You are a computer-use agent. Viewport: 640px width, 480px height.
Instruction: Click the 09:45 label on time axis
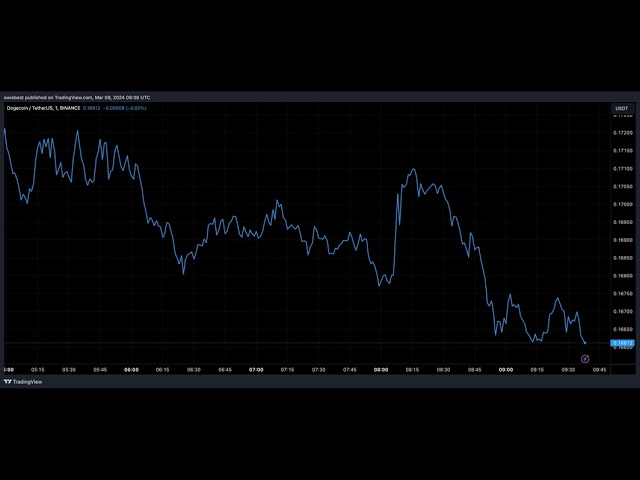click(599, 369)
